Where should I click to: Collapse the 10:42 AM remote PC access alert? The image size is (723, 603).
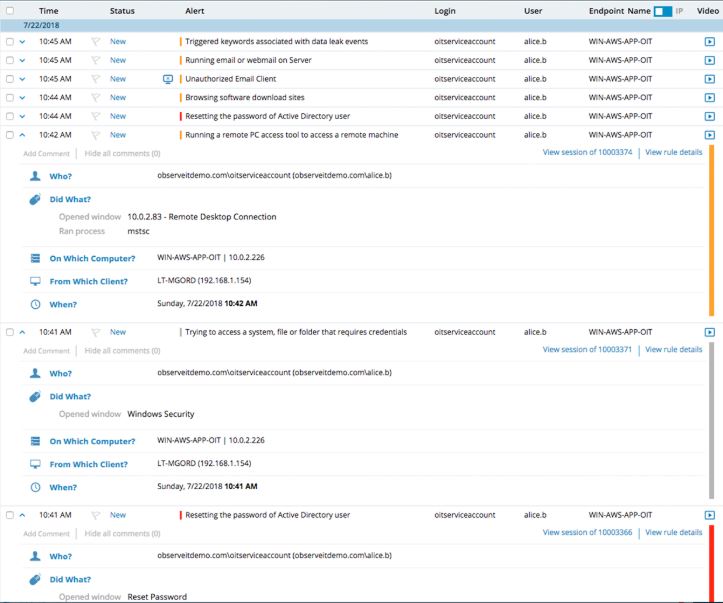[22, 135]
